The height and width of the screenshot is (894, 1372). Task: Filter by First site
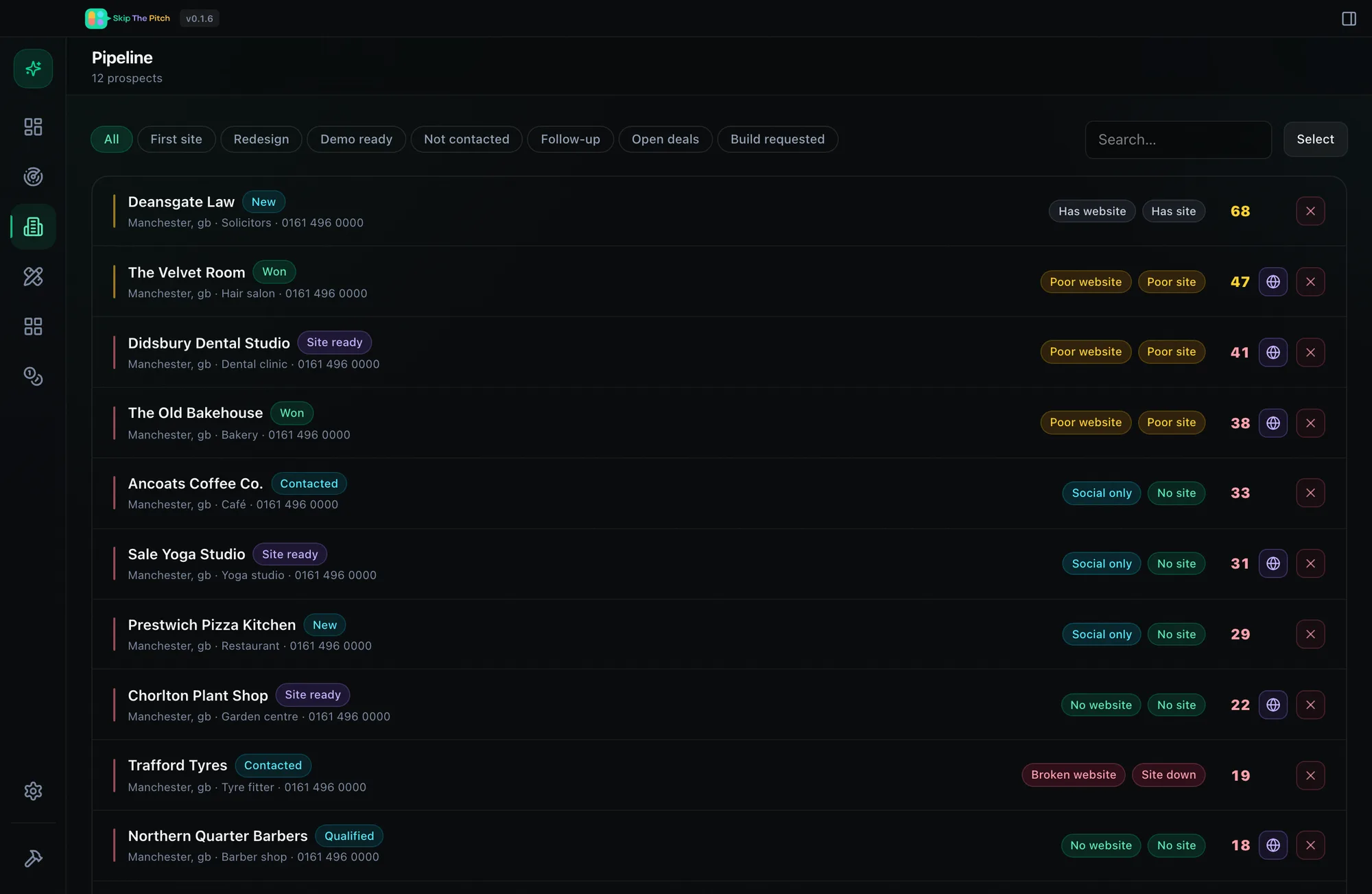176,139
